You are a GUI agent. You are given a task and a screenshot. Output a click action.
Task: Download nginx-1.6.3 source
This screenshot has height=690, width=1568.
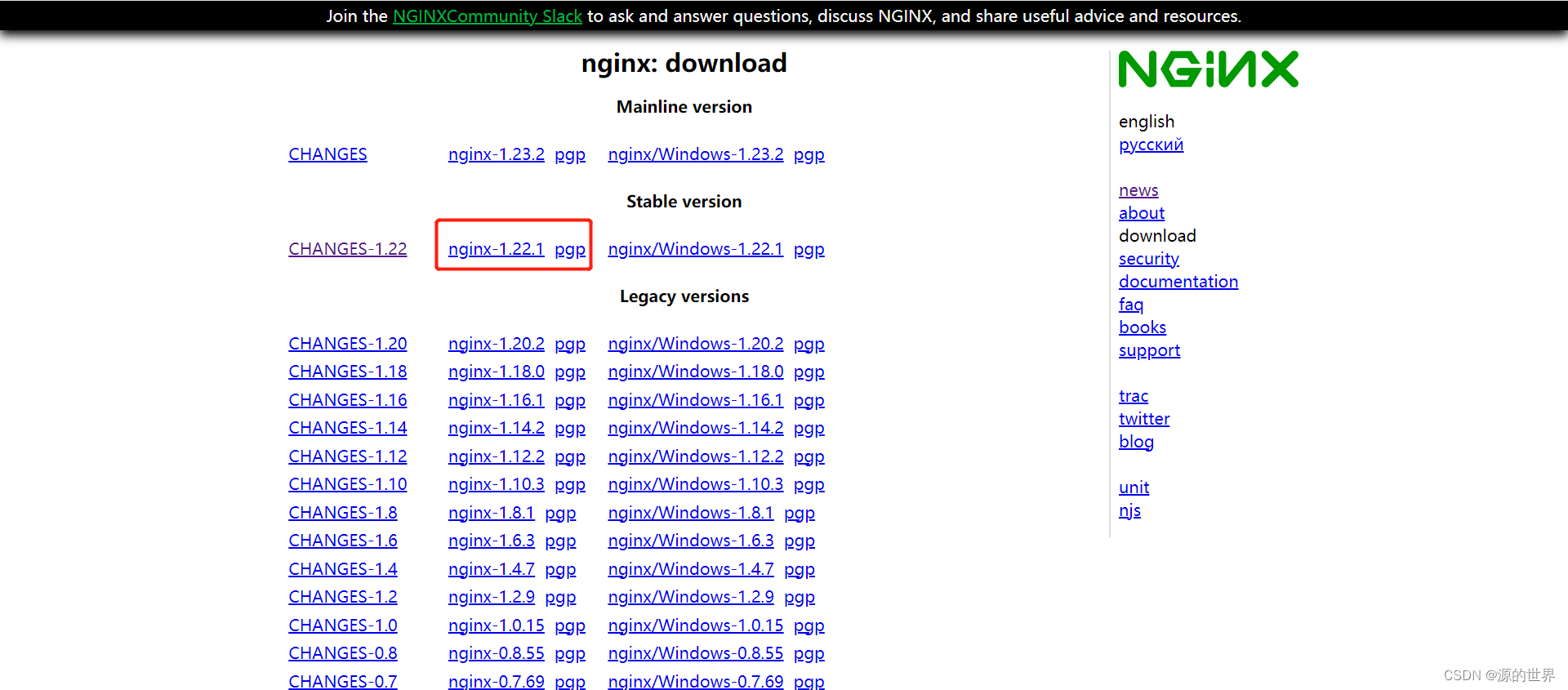click(492, 541)
